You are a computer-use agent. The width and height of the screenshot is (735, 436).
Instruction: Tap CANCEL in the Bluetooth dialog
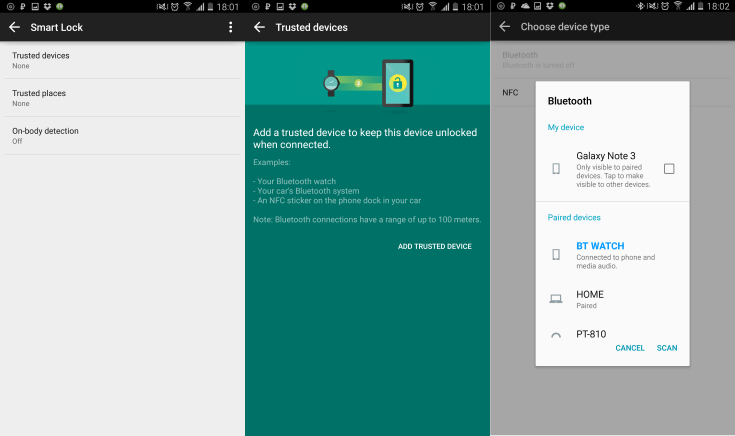pyautogui.click(x=630, y=348)
